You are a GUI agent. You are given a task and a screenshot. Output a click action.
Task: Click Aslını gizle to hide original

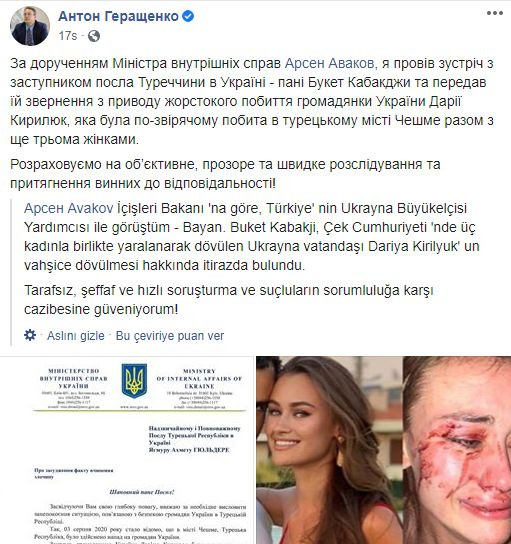click(76, 336)
